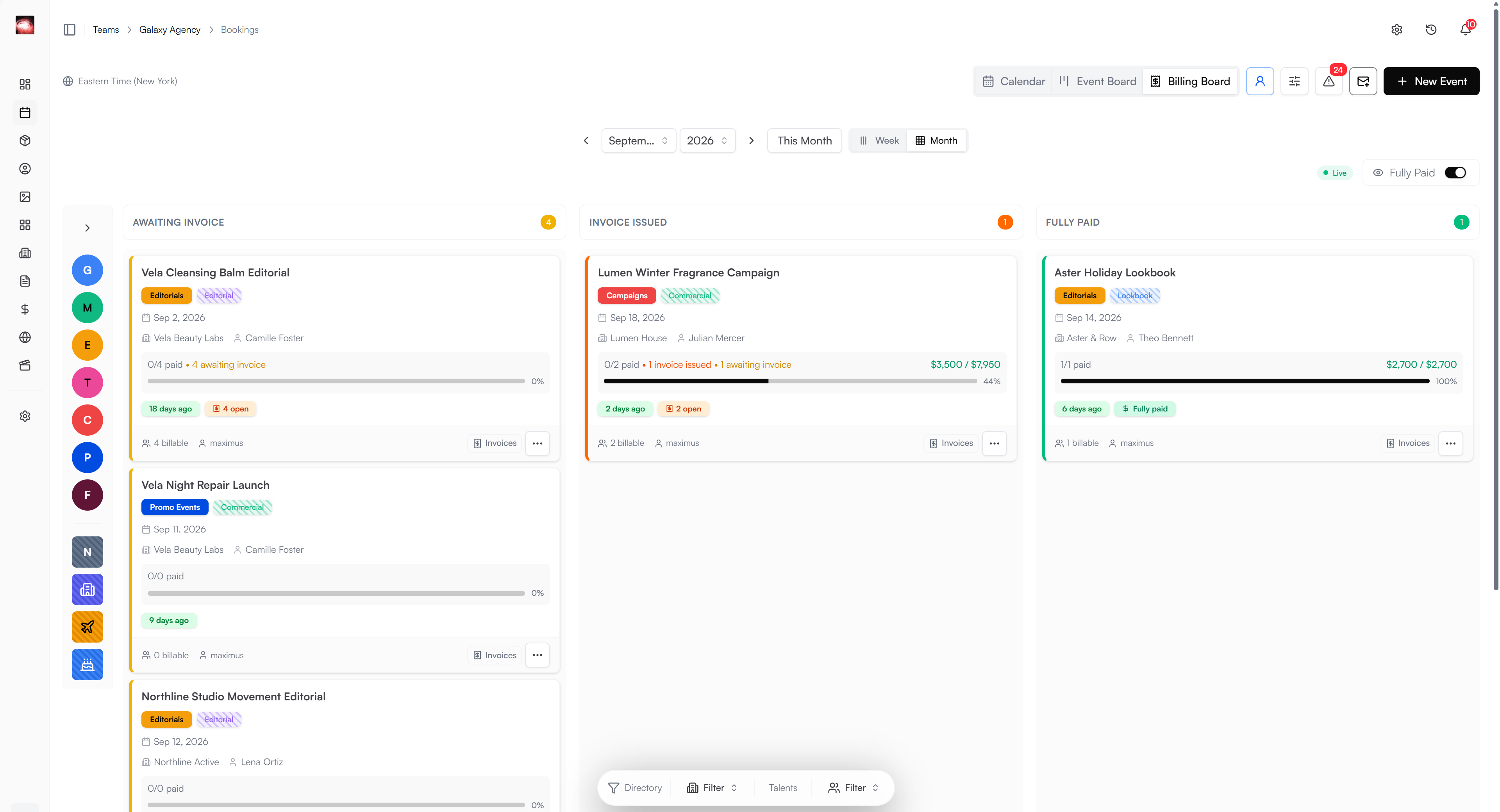The height and width of the screenshot is (812, 1500).
Task: Select avatar T in talent rail
Action: (x=87, y=383)
